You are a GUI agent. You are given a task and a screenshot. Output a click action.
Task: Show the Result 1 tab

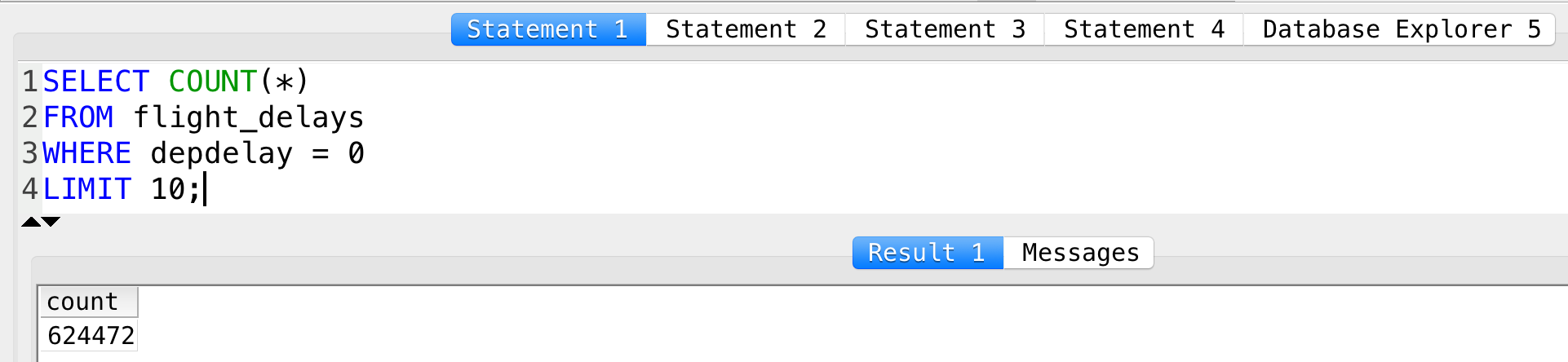(x=927, y=253)
